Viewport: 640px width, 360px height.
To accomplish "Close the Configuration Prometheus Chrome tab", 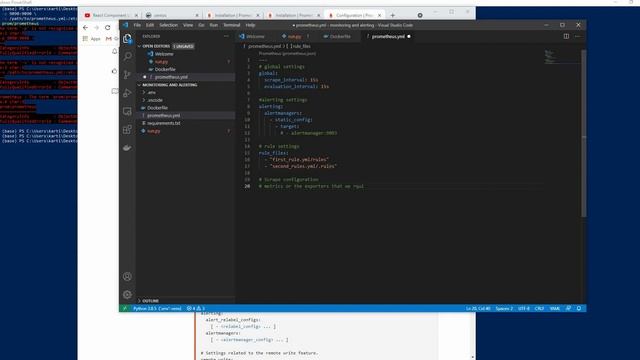I will click(x=380, y=16).
